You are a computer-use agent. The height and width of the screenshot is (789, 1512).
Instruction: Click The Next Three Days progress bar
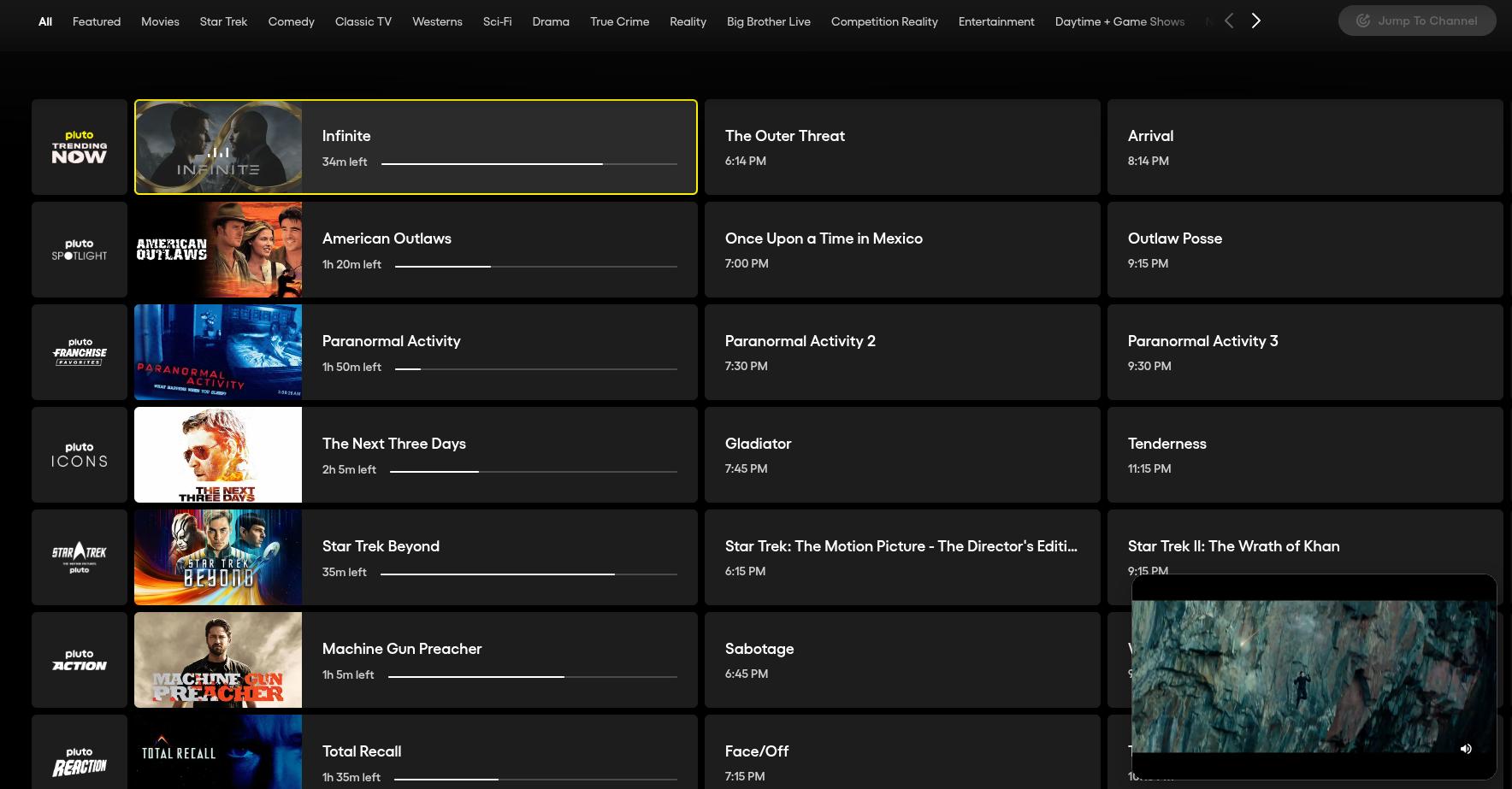[x=534, y=471]
